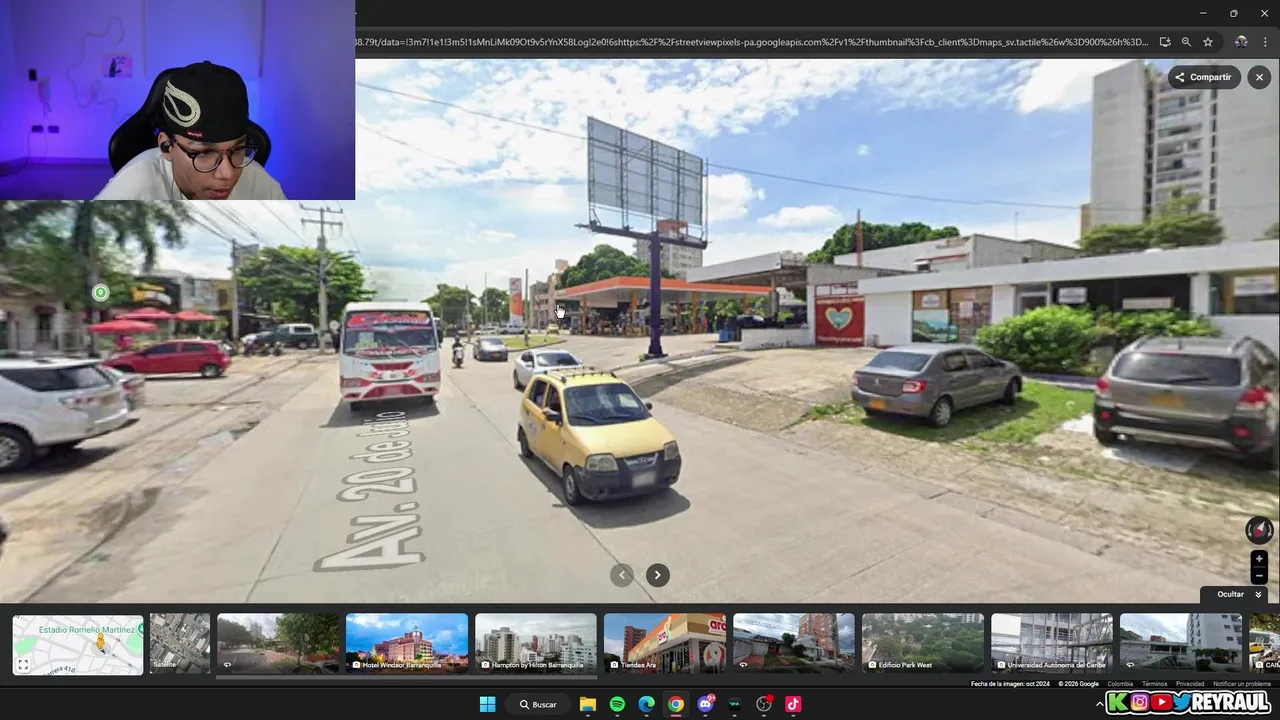Open the Privacidad footer link

click(x=1190, y=684)
